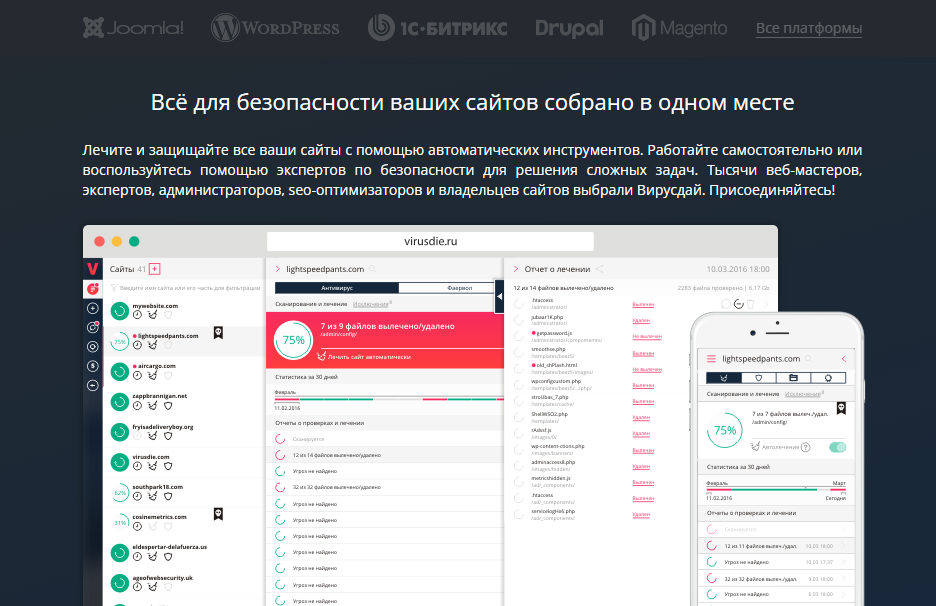Select the folder tab in the phone app

coord(793,378)
